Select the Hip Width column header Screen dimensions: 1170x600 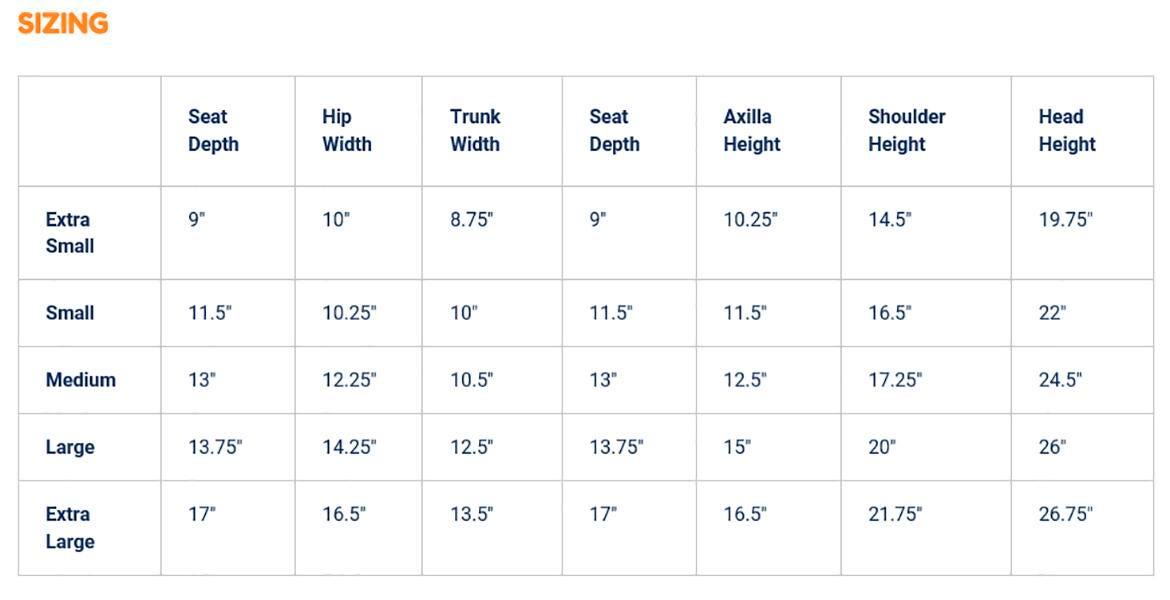[346, 130]
